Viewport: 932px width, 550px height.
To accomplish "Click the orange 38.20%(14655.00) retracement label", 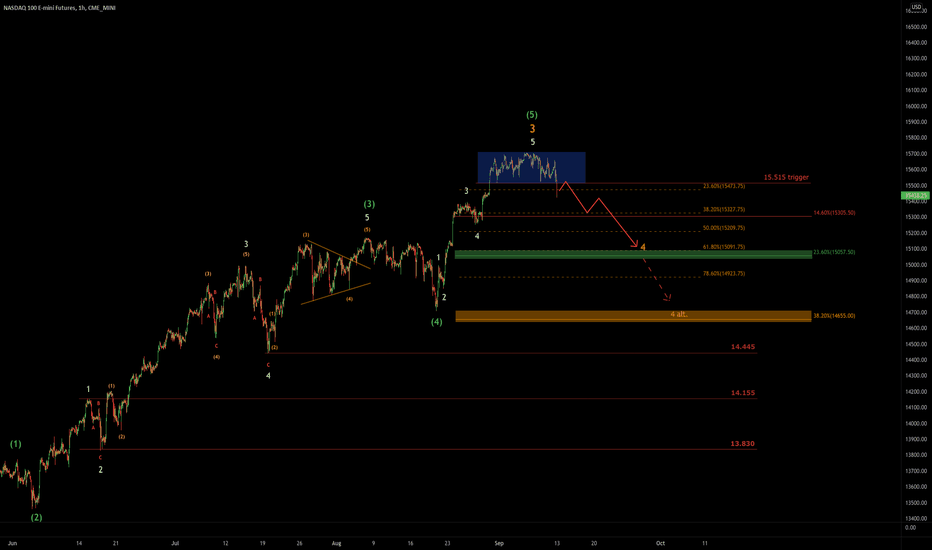I will point(835,316).
